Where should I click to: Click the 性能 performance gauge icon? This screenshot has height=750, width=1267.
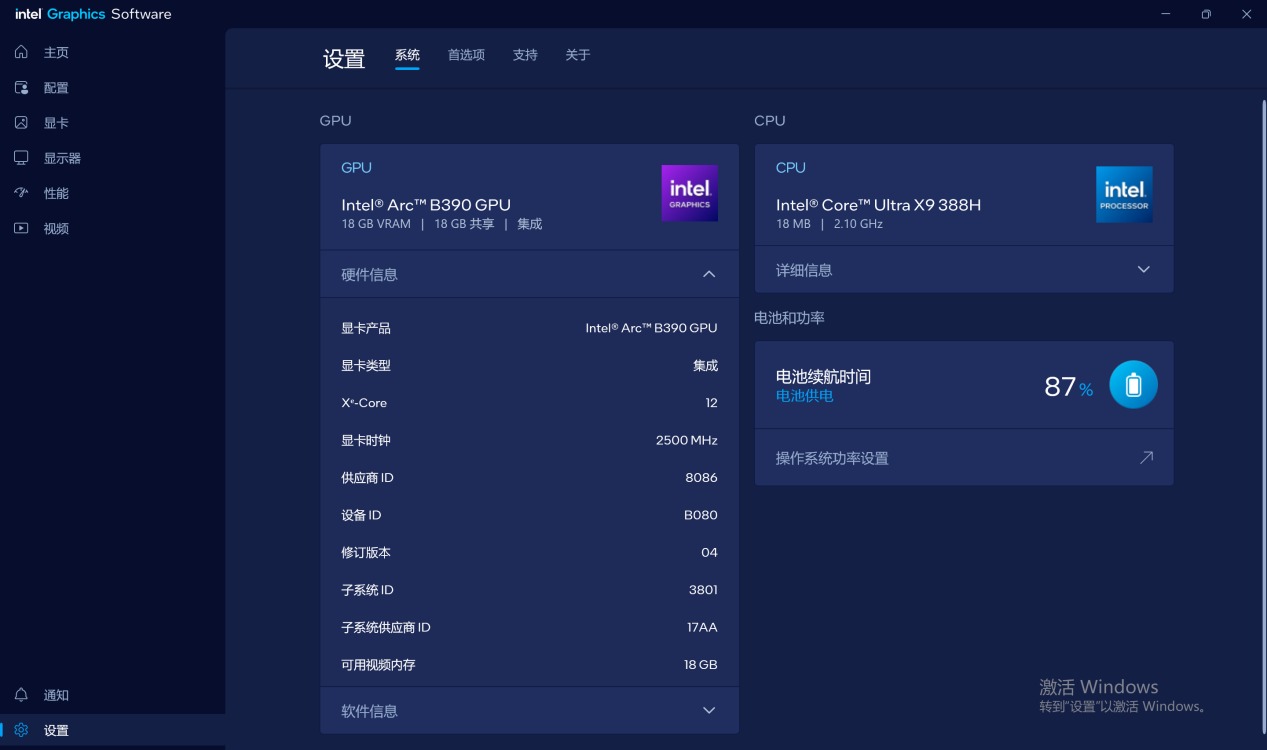[21, 193]
